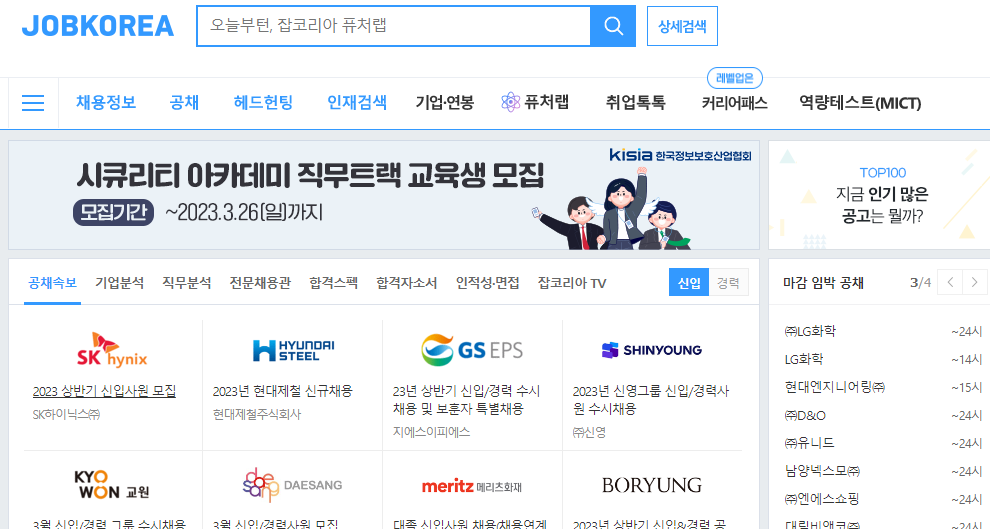Switch to the 기업분석 tab
990x529 pixels.
[x=119, y=283]
